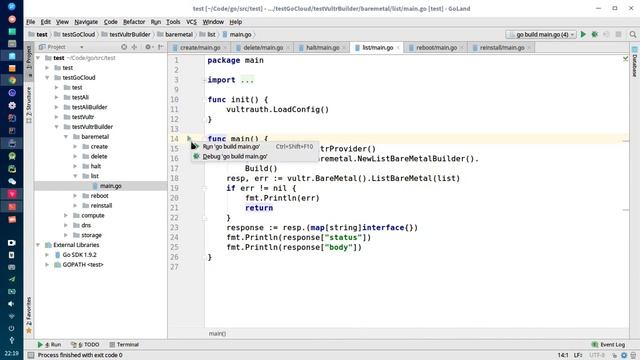Screen dimensions: 640x360
Task: Collapse the baremetal folder arrow
Action: click(x=66, y=137)
